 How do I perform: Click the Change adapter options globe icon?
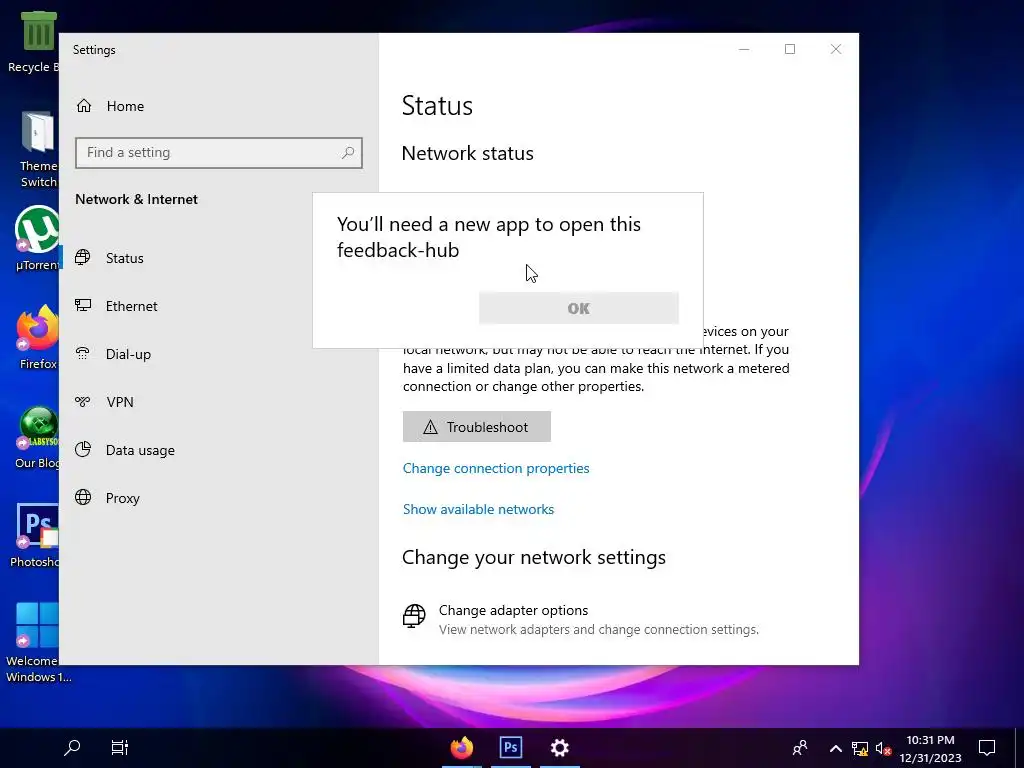(x=414, y=616)
